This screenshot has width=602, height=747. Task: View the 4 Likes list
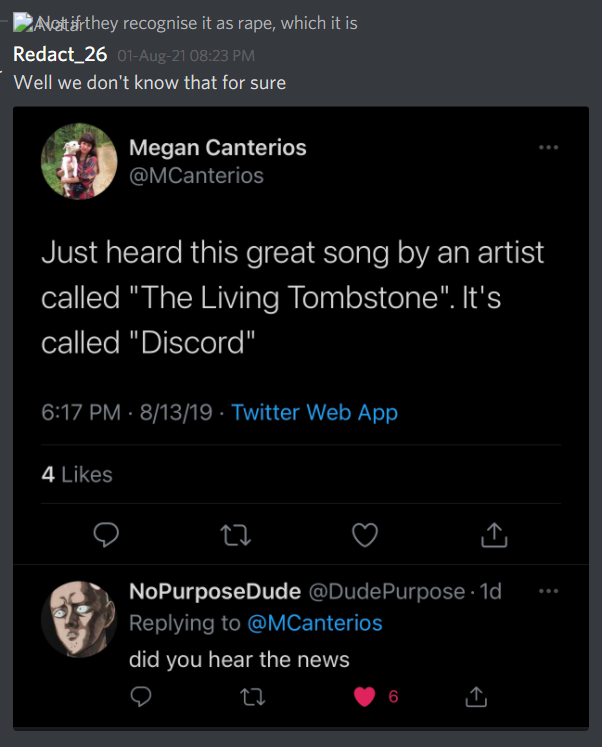77,474
